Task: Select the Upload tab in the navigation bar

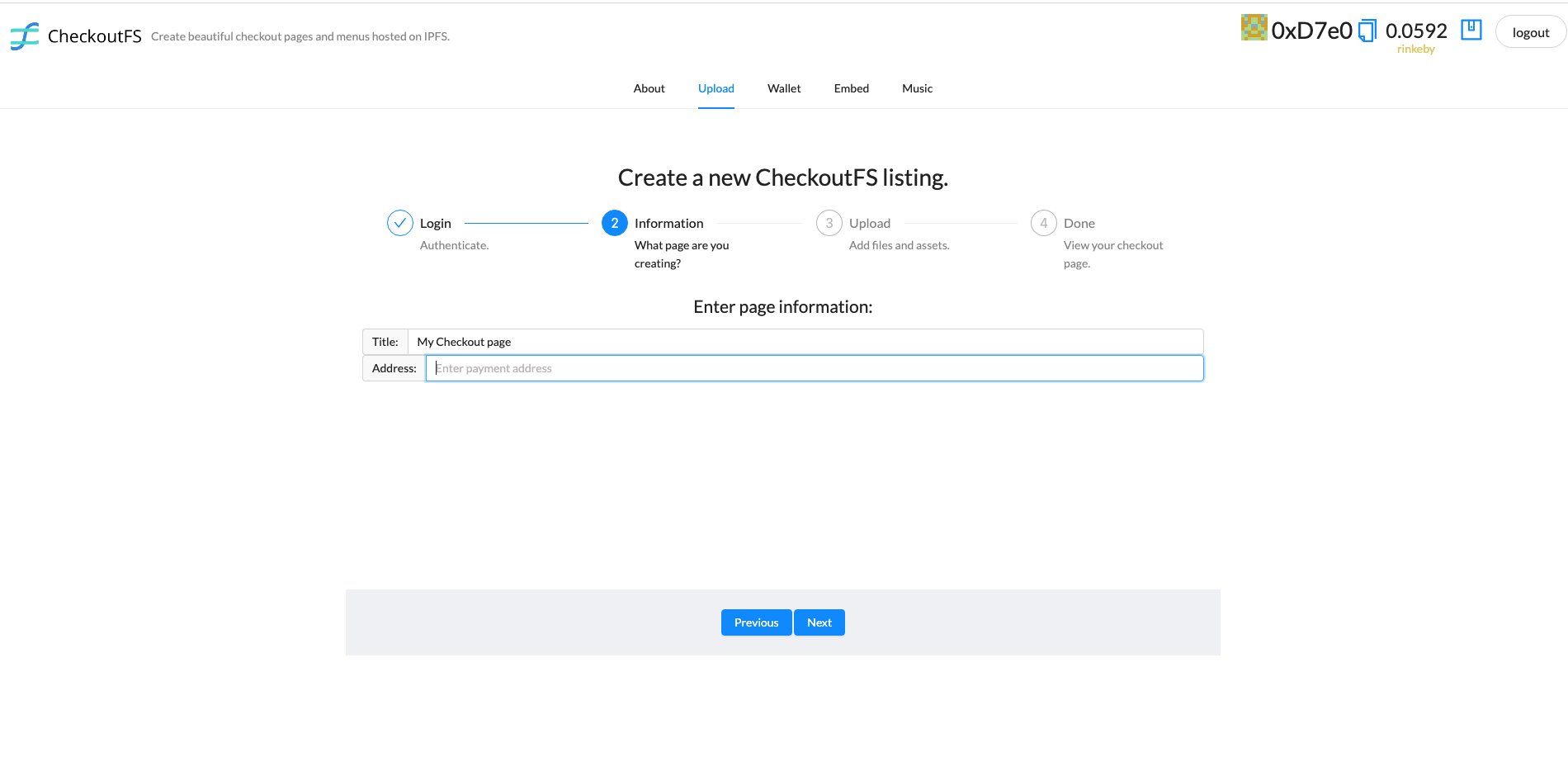Action: tap(716, 88)
